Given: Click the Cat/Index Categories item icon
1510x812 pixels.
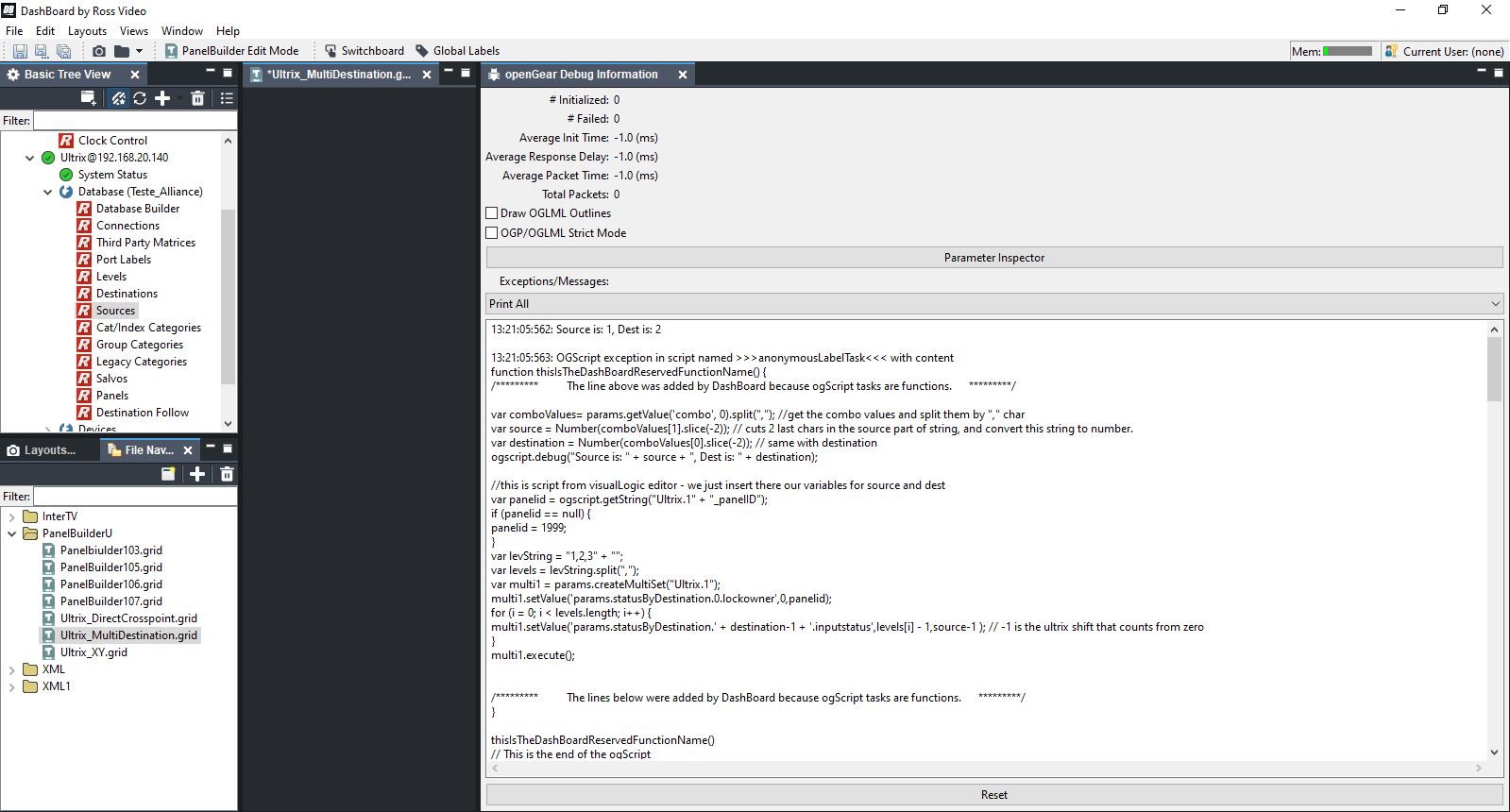Looking at the screenshot, I should coord(84,328).
